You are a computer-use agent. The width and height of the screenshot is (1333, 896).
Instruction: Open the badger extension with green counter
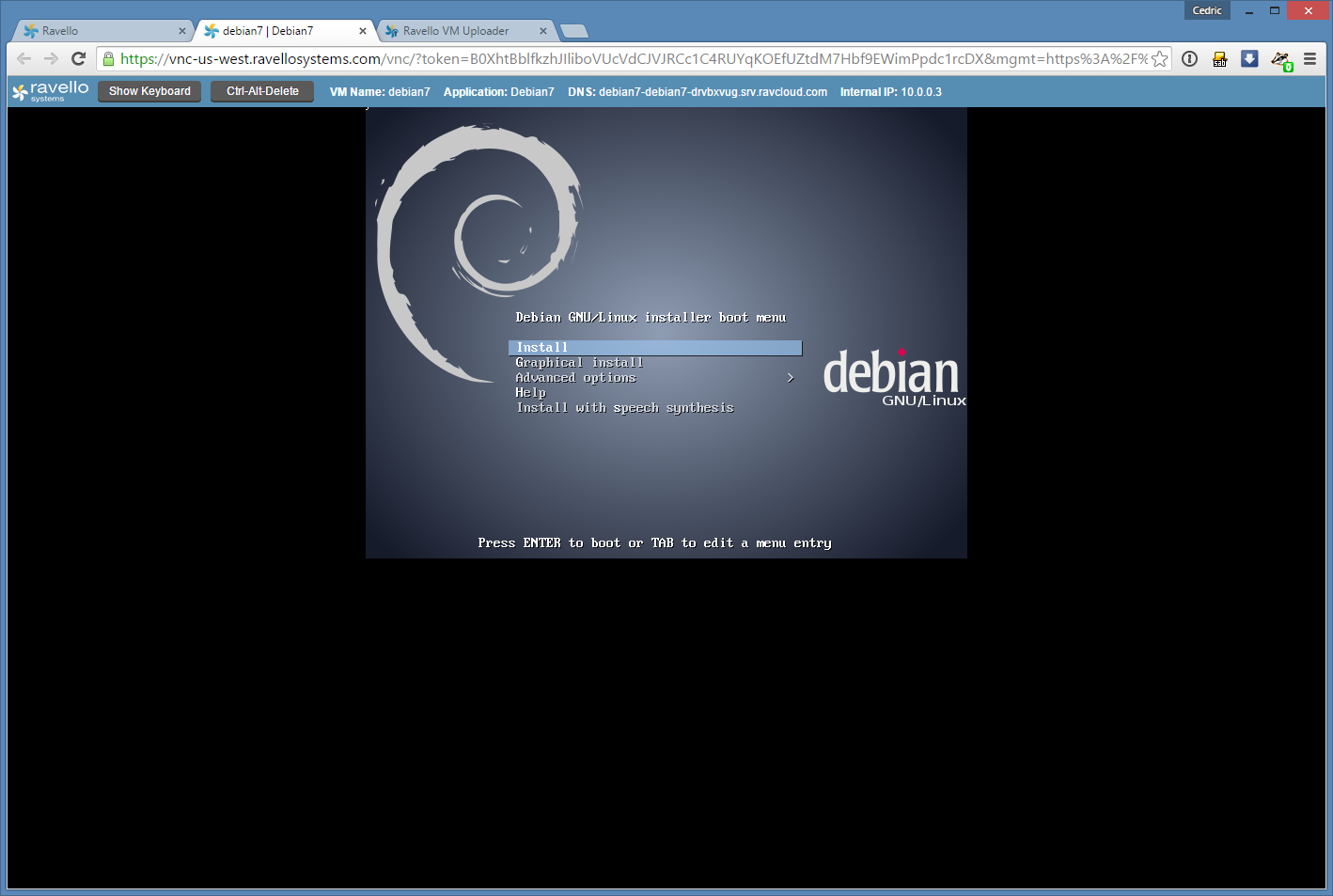pos(1280,60)
